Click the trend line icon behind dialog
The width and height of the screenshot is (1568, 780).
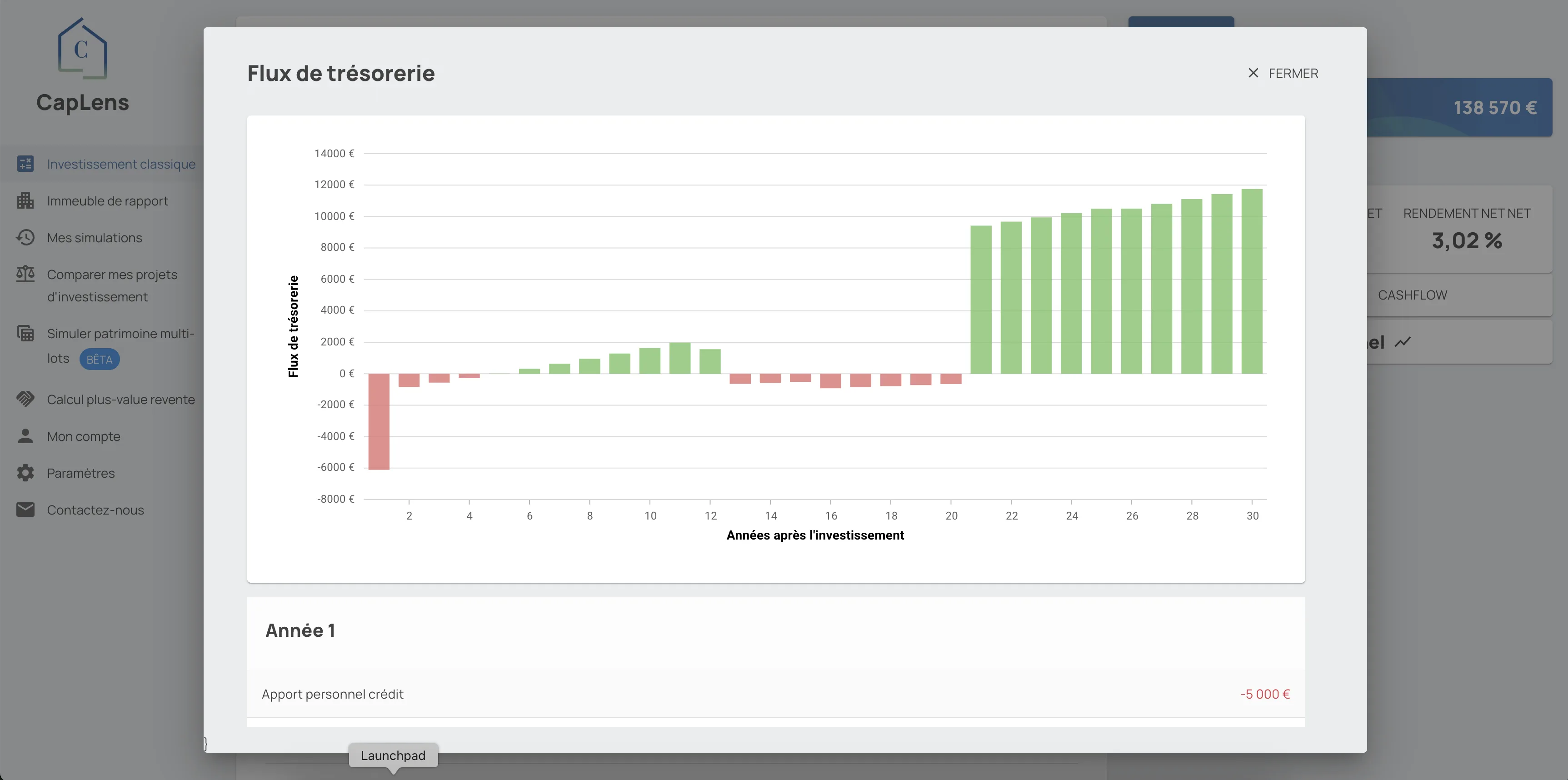pyautogui.click(x=1403, y=342)
